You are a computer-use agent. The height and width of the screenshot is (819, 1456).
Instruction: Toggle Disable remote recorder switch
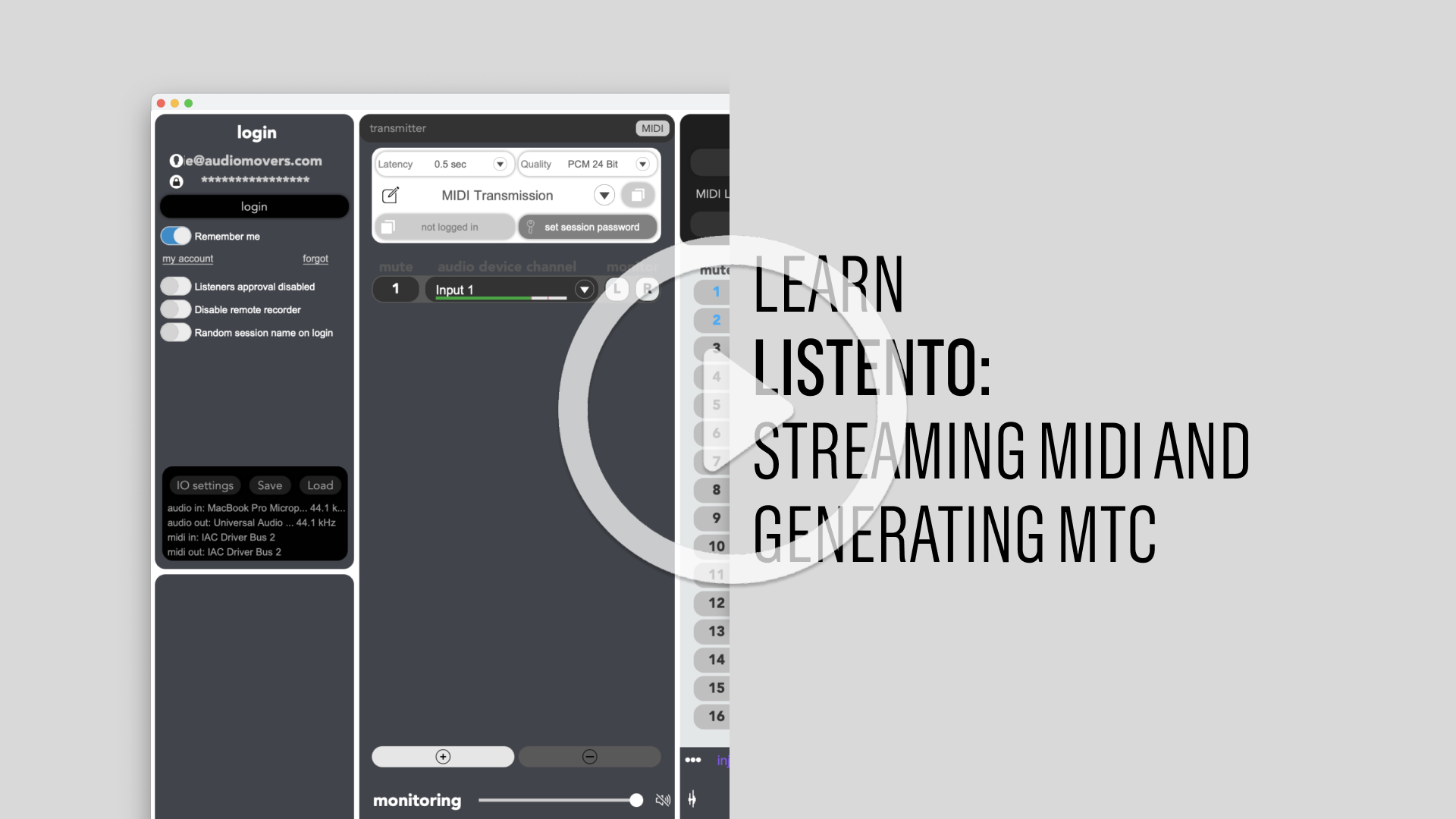click(176, 309)
